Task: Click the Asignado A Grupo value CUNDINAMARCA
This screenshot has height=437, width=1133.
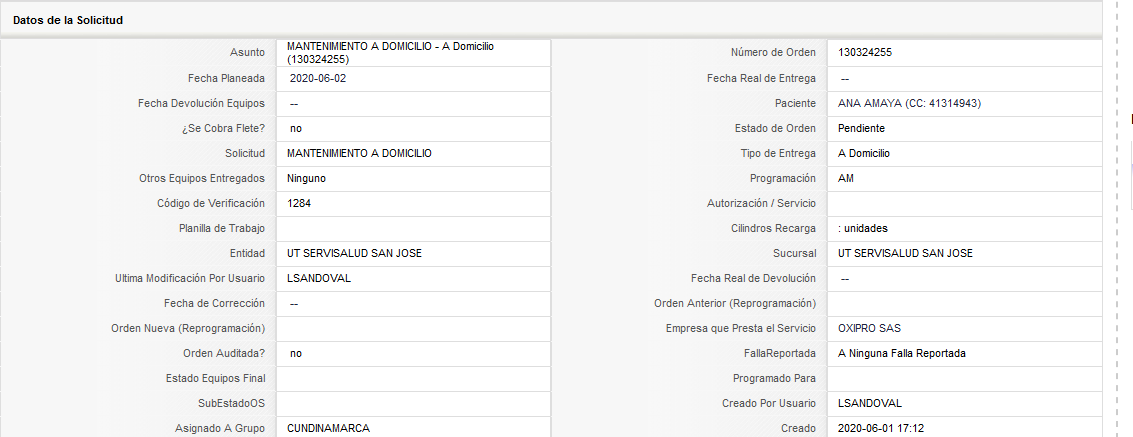Action: 329,428
